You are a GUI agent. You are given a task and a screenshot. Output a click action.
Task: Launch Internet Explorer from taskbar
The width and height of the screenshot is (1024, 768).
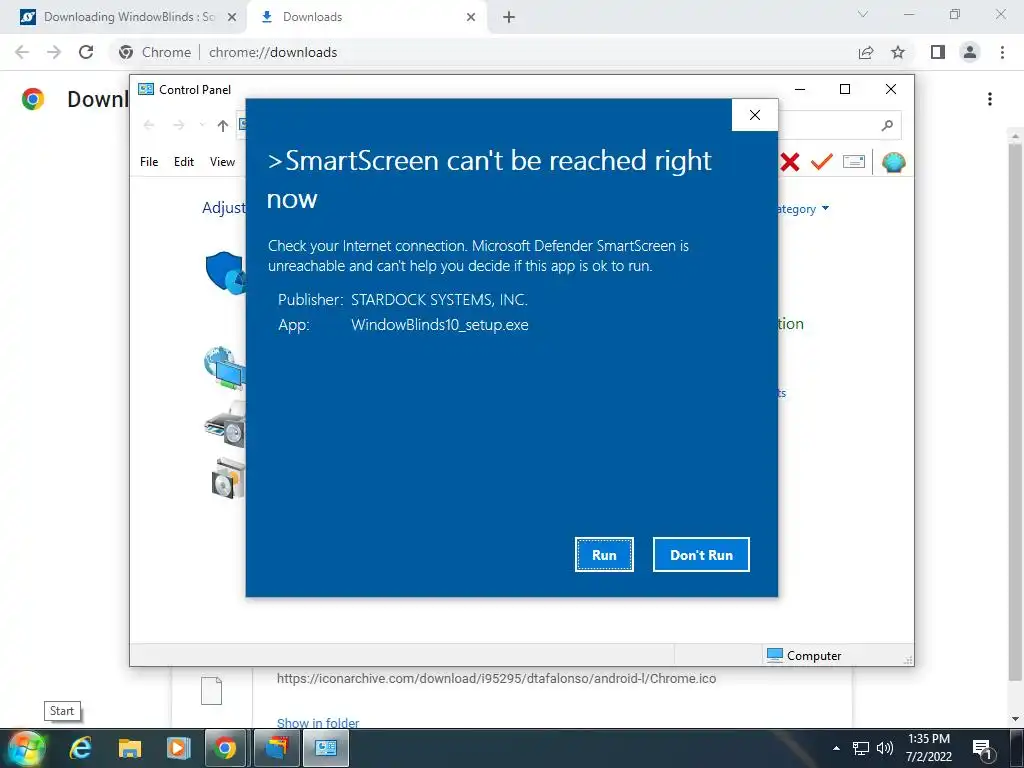(x=80, y=748)
